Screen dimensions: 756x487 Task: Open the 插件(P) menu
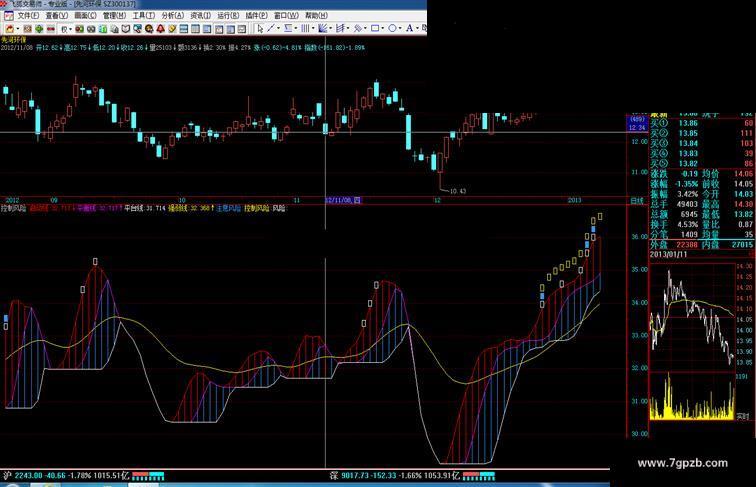(256, 15)
